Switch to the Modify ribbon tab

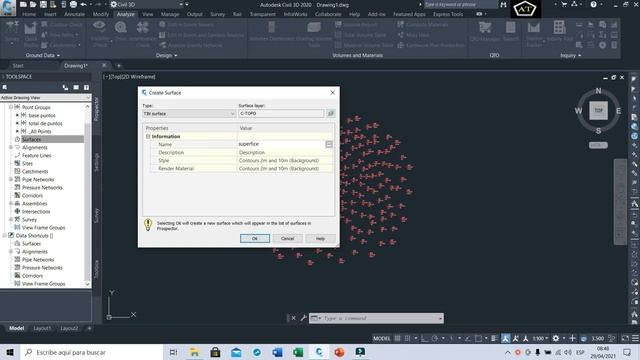[100, 14]
